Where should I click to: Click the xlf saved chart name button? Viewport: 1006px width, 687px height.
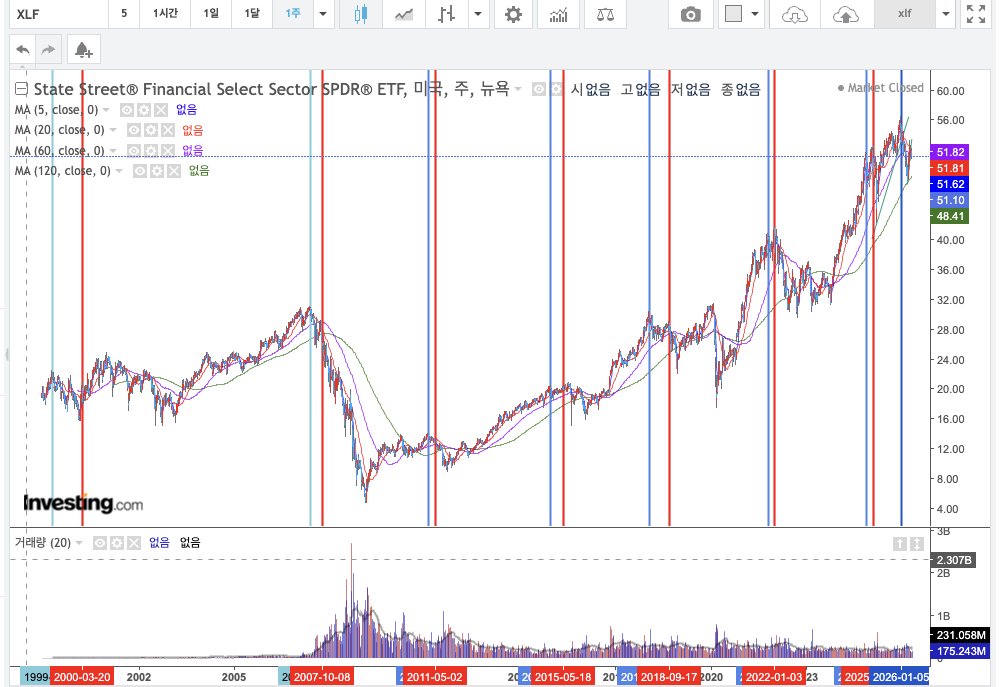coord(905,13)
